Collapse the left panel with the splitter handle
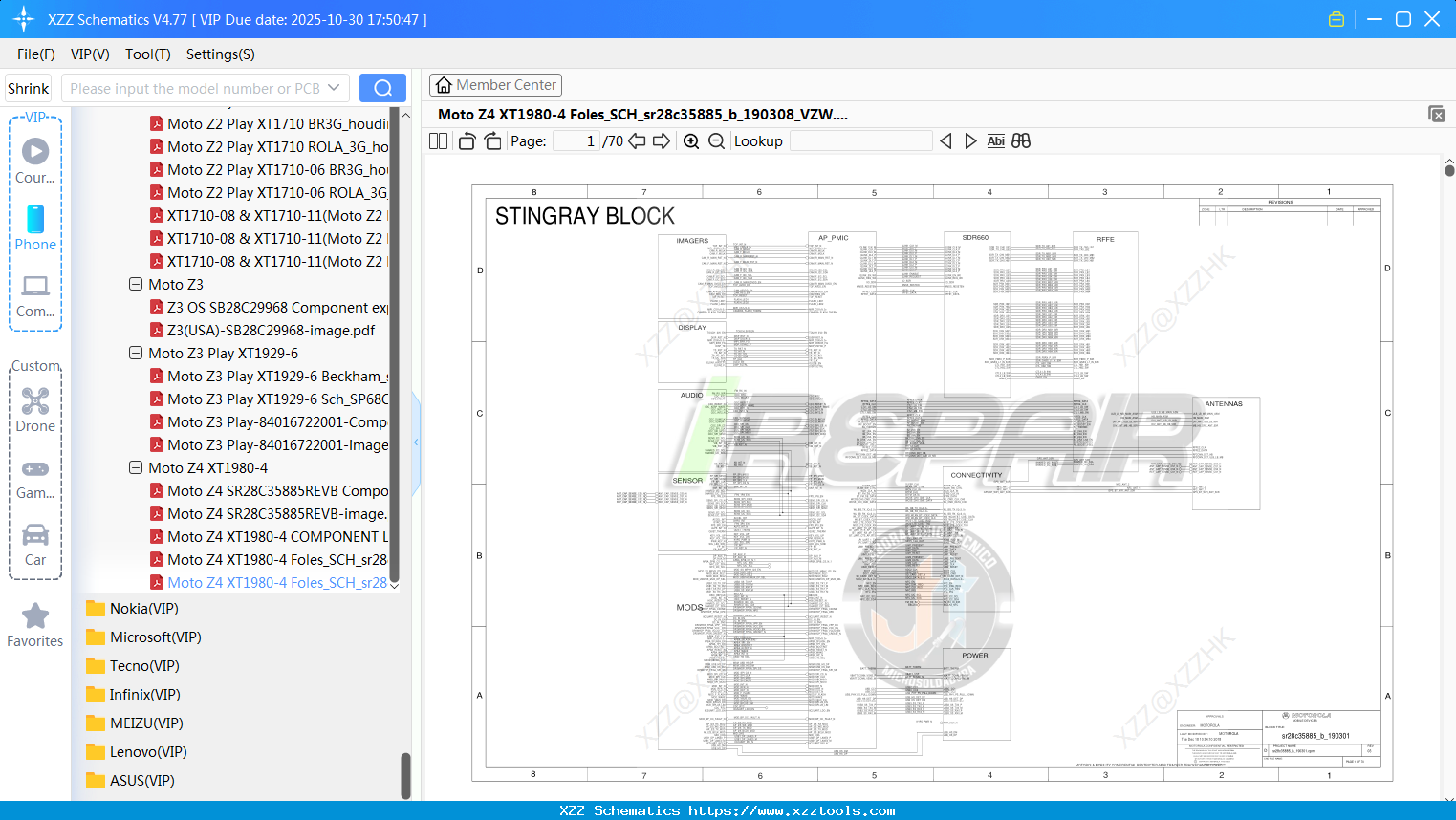The image size is (1456, 820). pyautogui.click(x=416, y=442)
